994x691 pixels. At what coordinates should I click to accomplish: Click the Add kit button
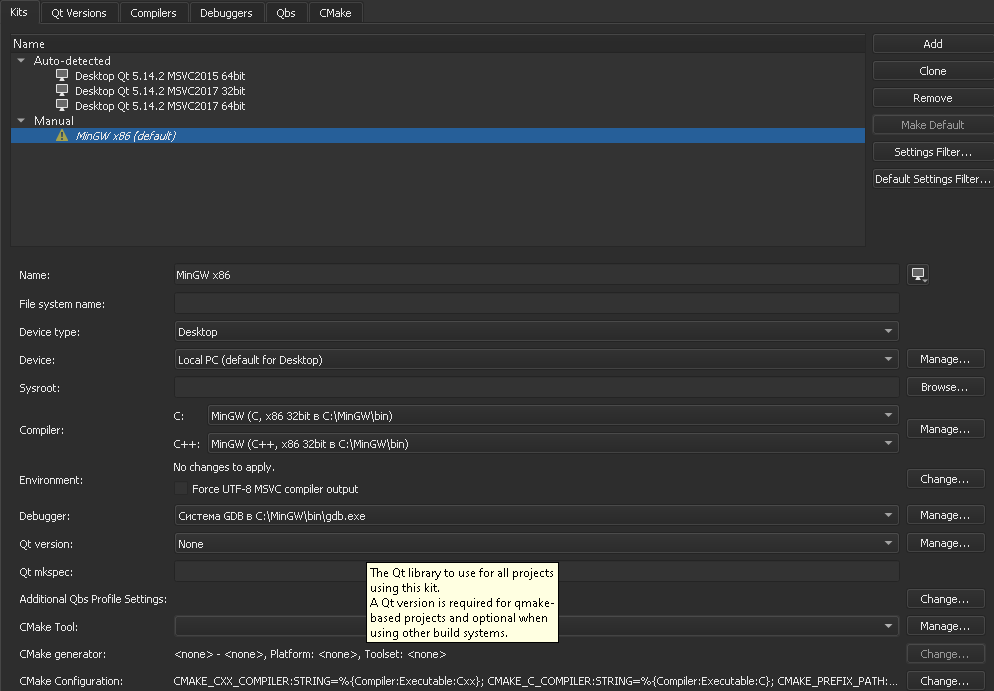coord(933,44)
